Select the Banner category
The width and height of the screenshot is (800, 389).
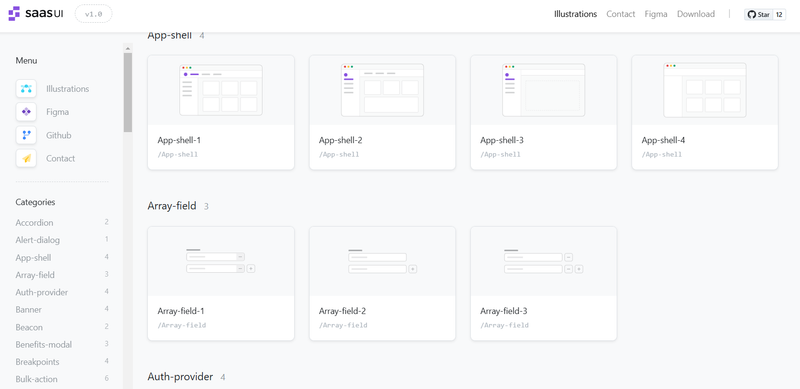coord(29,310)
